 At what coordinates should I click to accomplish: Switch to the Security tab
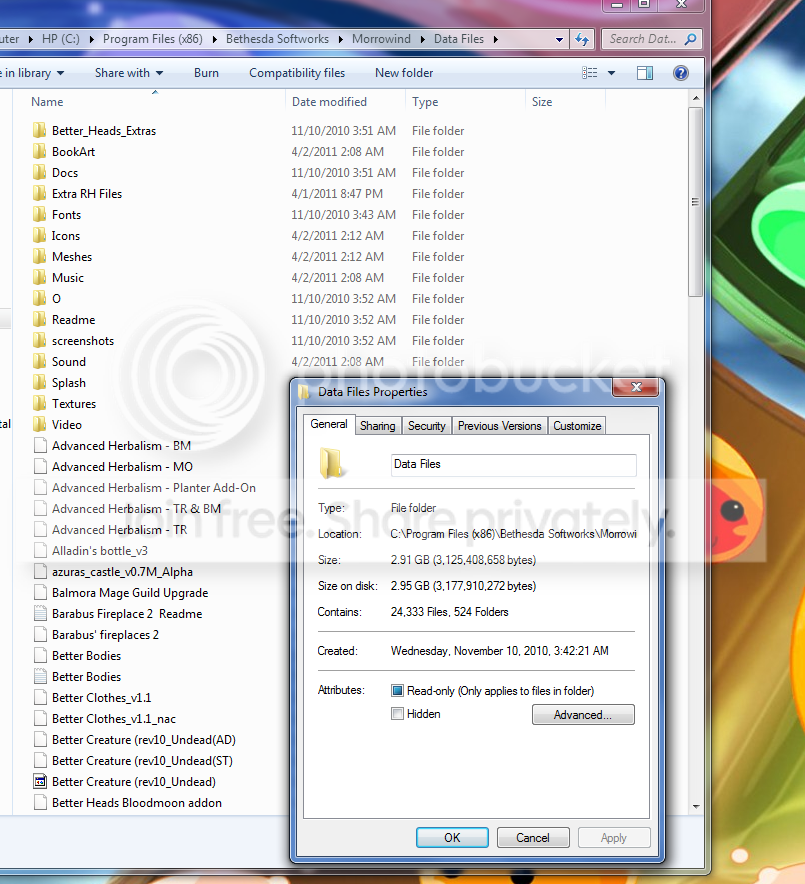tap(427, 426)
